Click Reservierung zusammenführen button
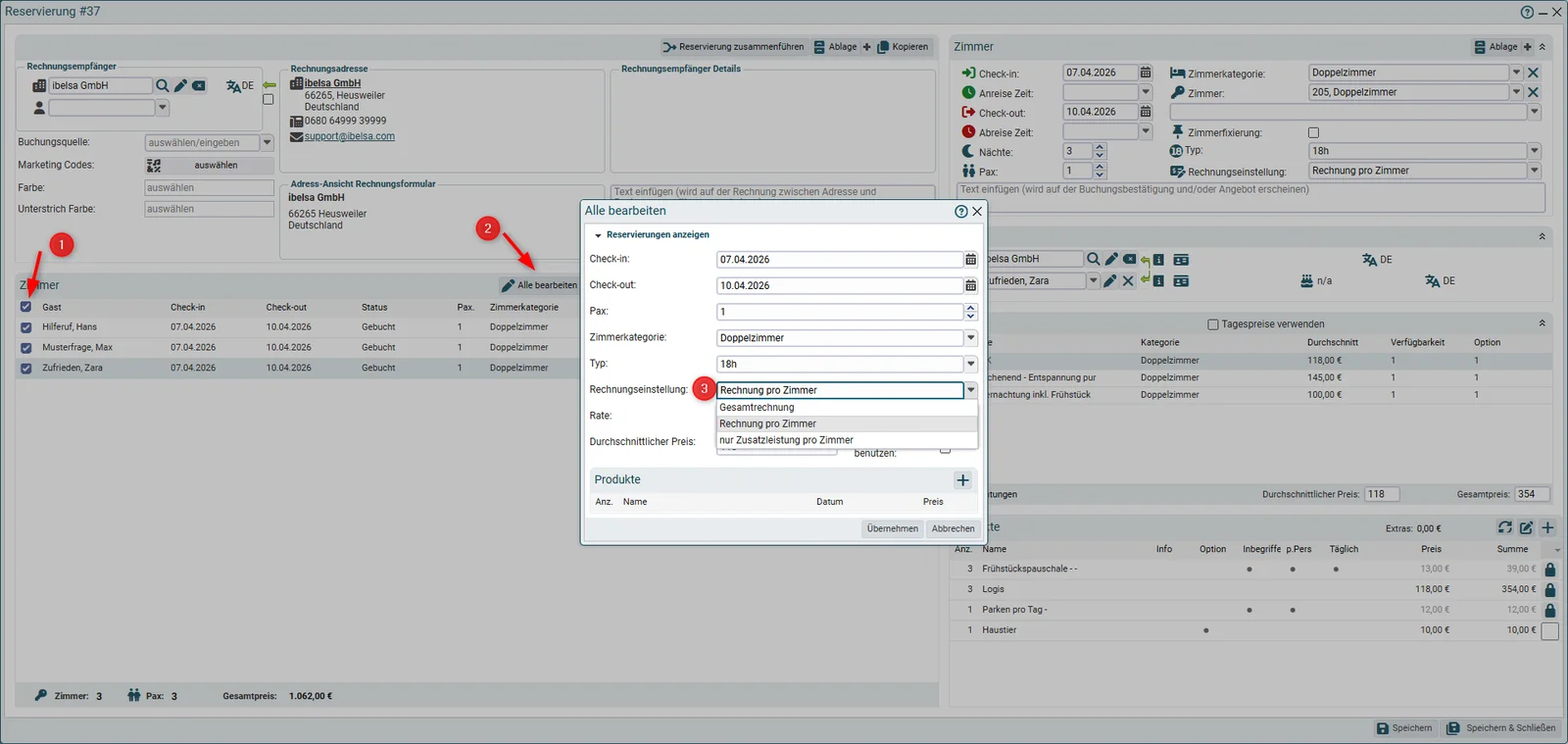 (x=733, y=47)
